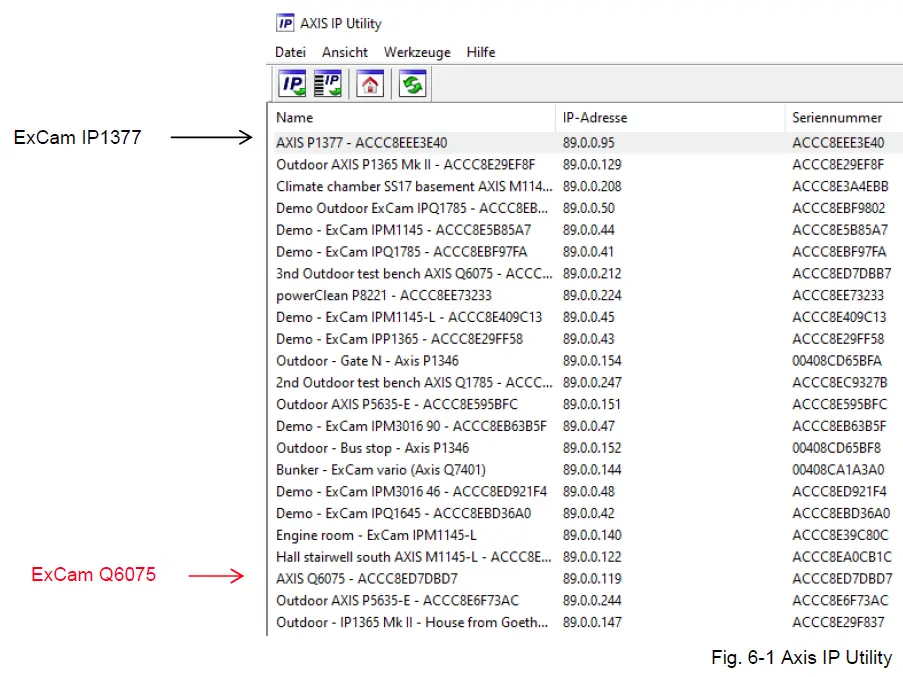Select Outdoor AXIS P5635-E - ACCC8E595BFC row
The width and height of the screenshot is (903, 677).
pyautogui.click(x=586, y=405)
